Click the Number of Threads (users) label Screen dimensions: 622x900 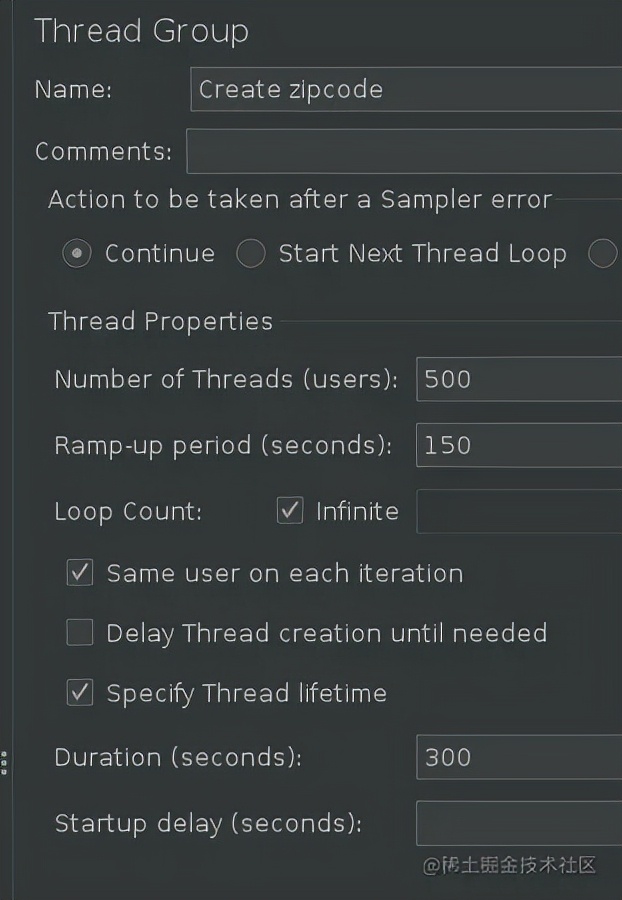click(x=226, y=380)
